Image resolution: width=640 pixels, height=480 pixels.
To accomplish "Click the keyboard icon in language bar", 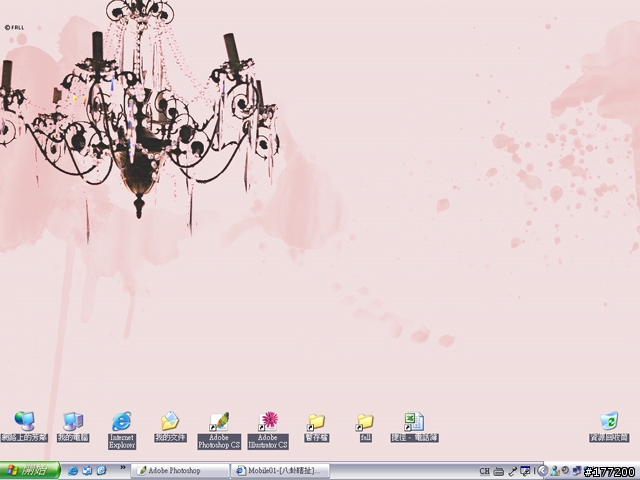I will pos(498,471).
